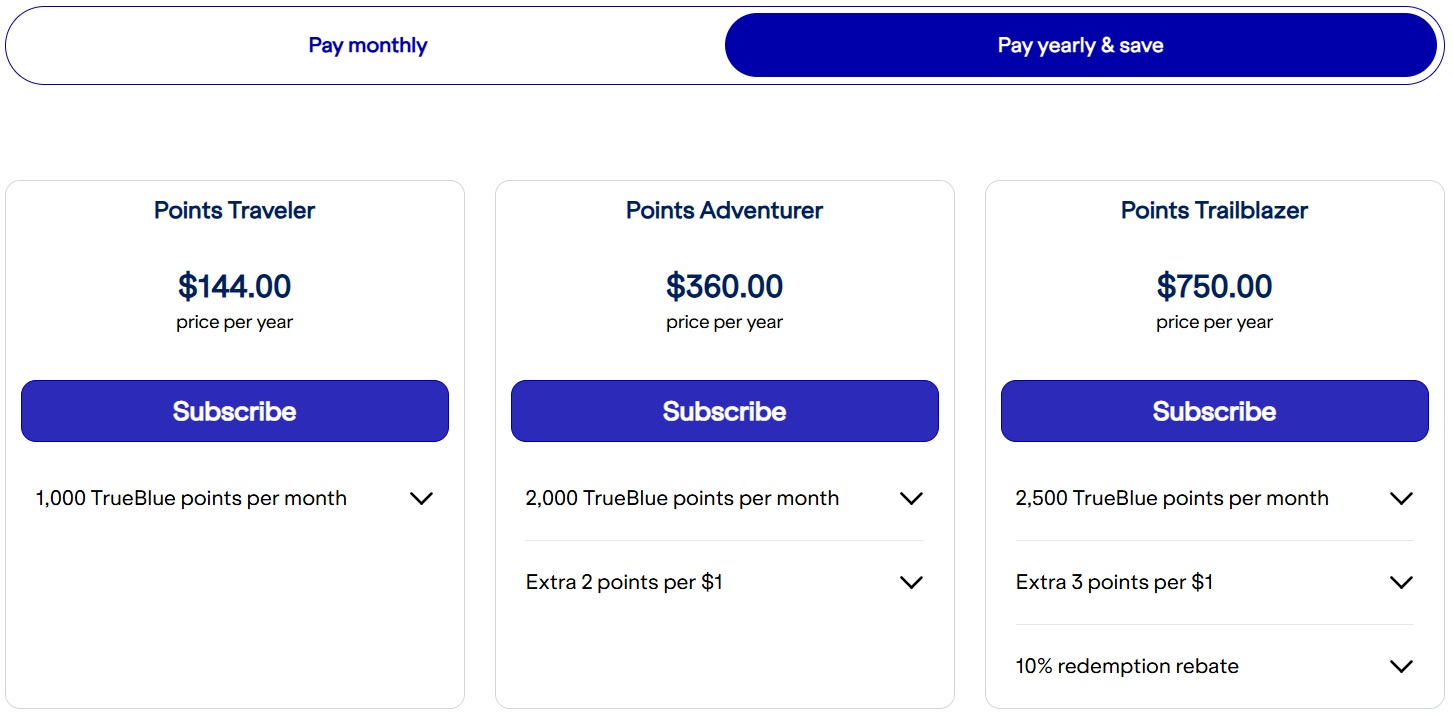Subscribe to the Points Trailblazer plan

point(1213,410)
